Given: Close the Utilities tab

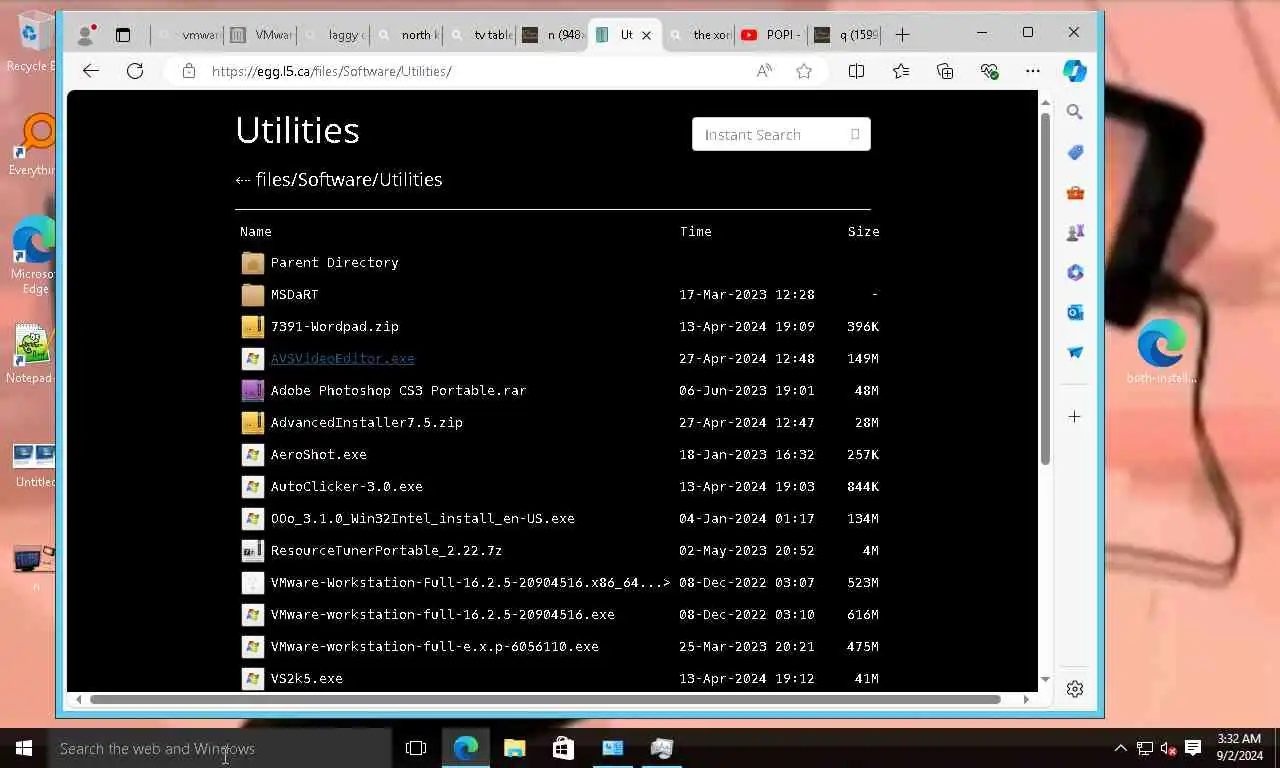Looking at the screenshot, I should tap(646, 35).
